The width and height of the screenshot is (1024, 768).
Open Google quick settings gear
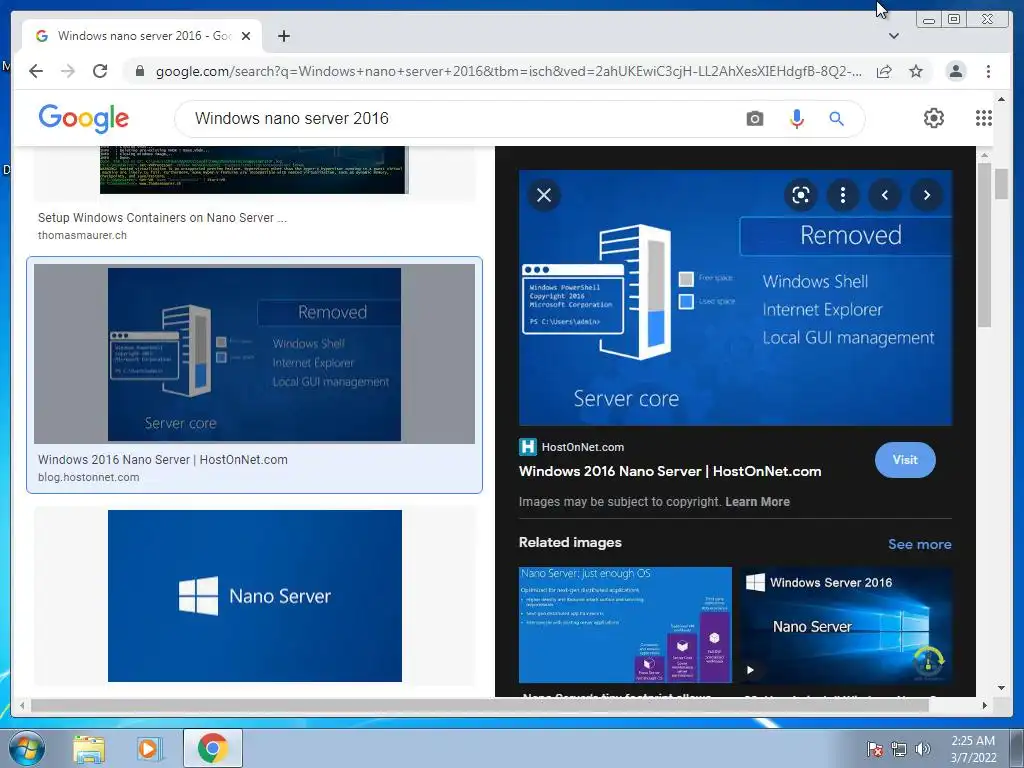point(934,118)
